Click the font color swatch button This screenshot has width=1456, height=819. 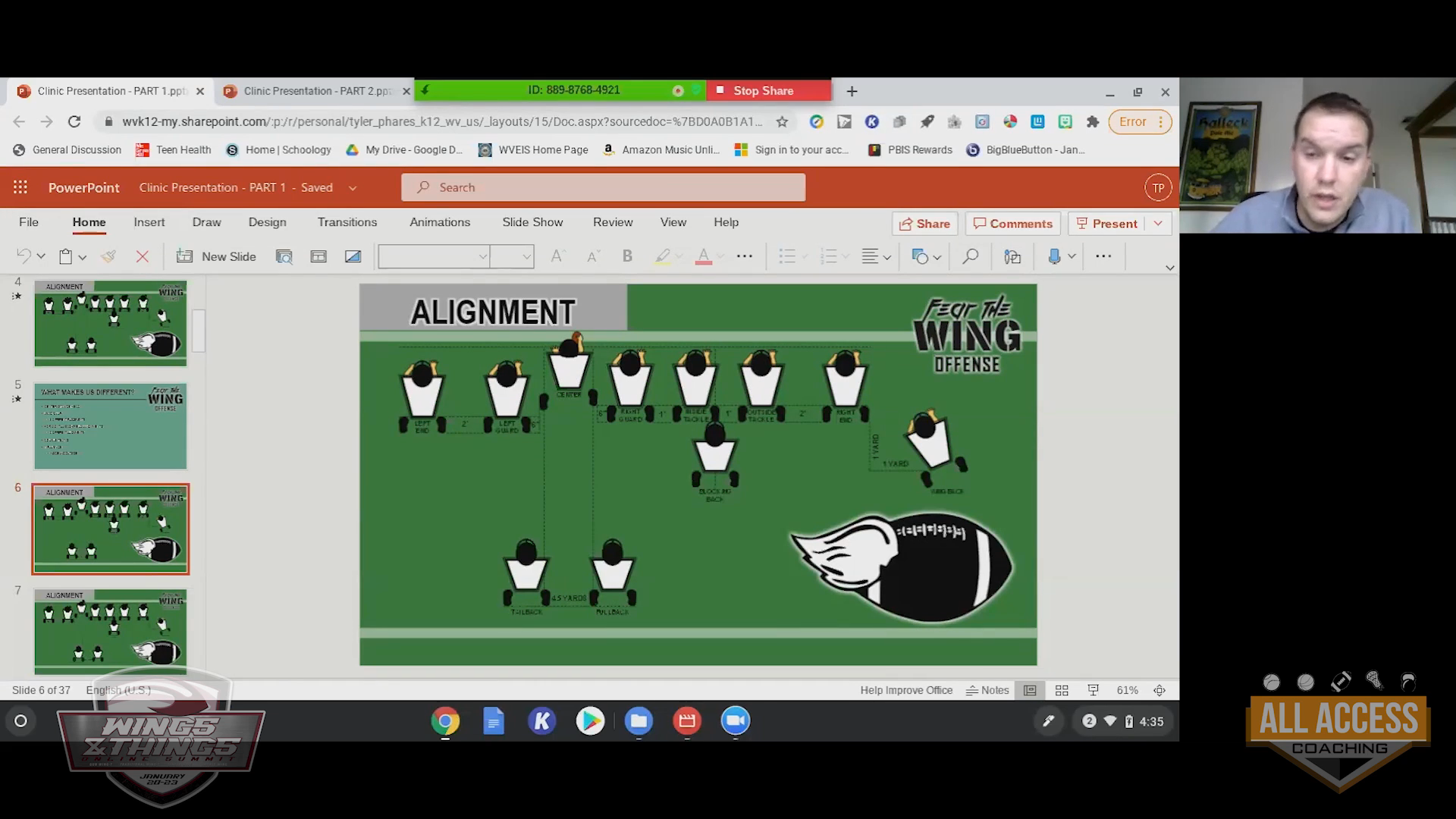tap(703, 256)
